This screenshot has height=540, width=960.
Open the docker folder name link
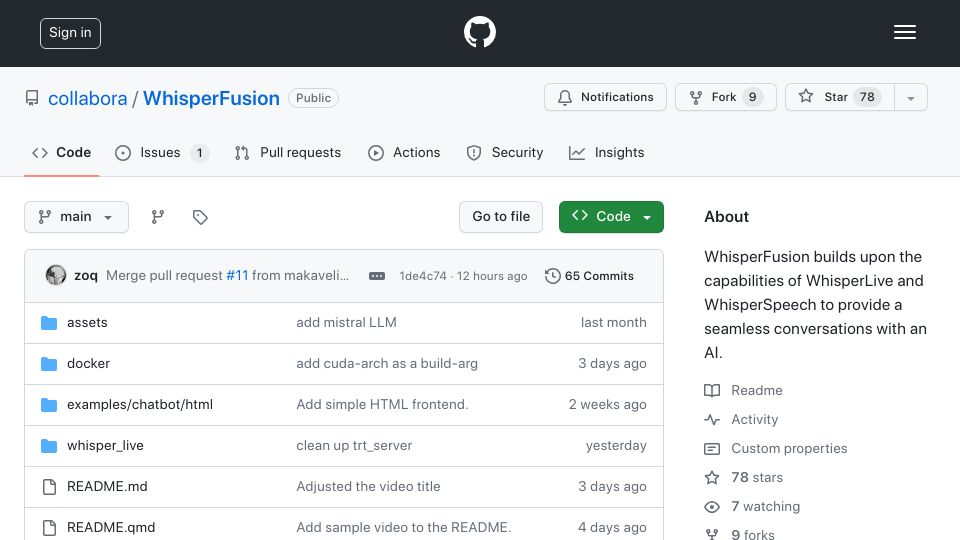88,364
